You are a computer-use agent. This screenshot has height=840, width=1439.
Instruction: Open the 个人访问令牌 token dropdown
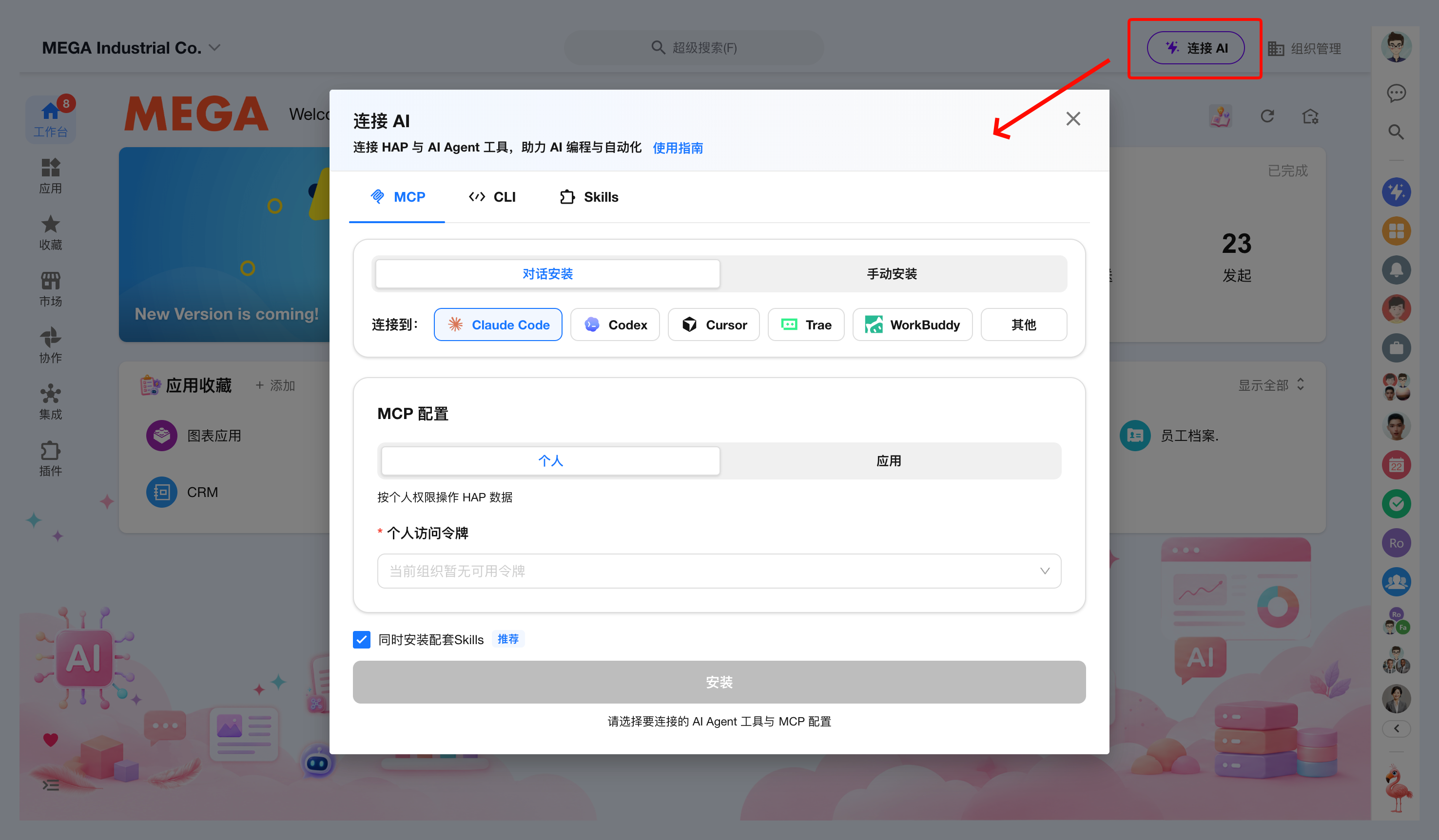point(719,571)
